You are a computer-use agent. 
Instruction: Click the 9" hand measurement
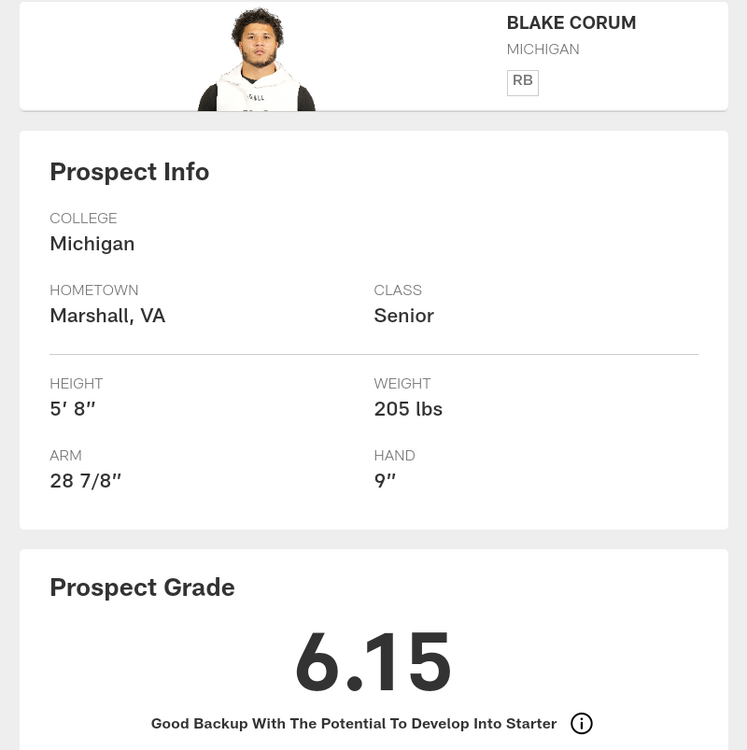point(385,481)
